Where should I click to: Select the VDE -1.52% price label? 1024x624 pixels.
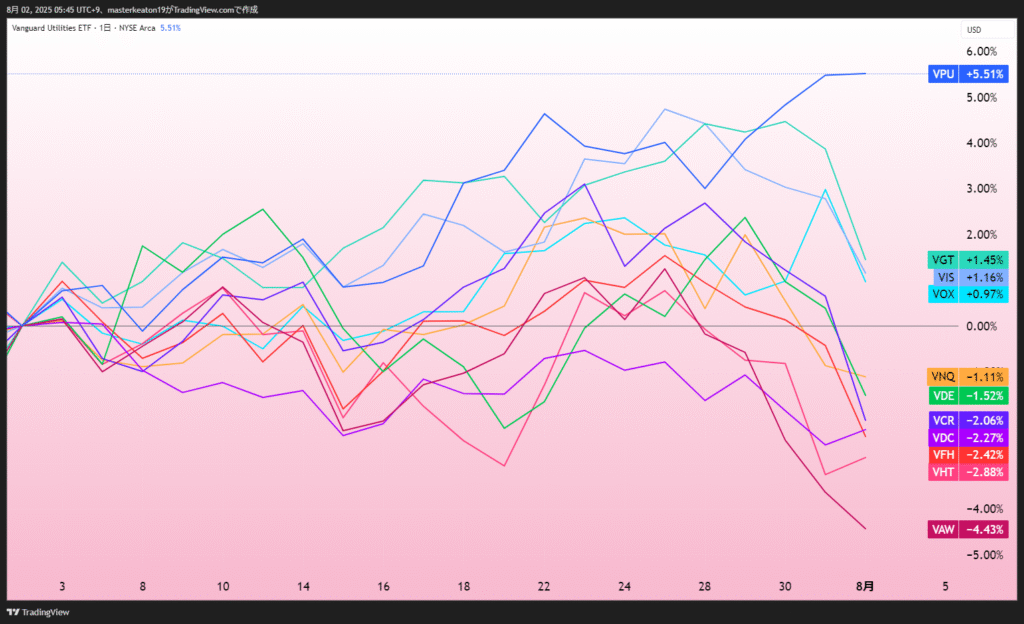(968, 396)
